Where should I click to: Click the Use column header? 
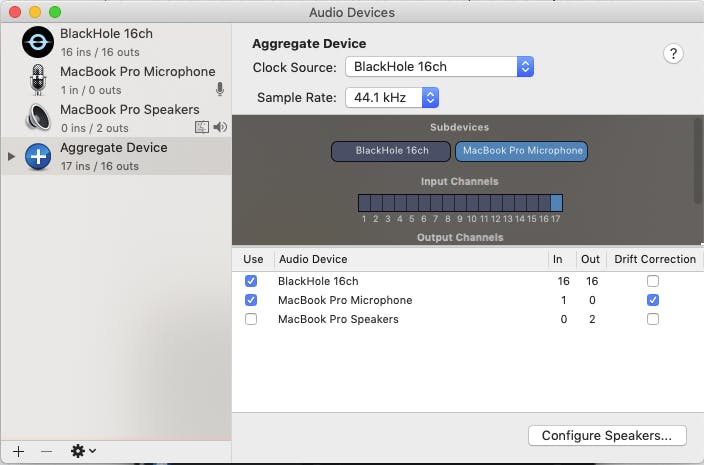[x=253, y=259]
